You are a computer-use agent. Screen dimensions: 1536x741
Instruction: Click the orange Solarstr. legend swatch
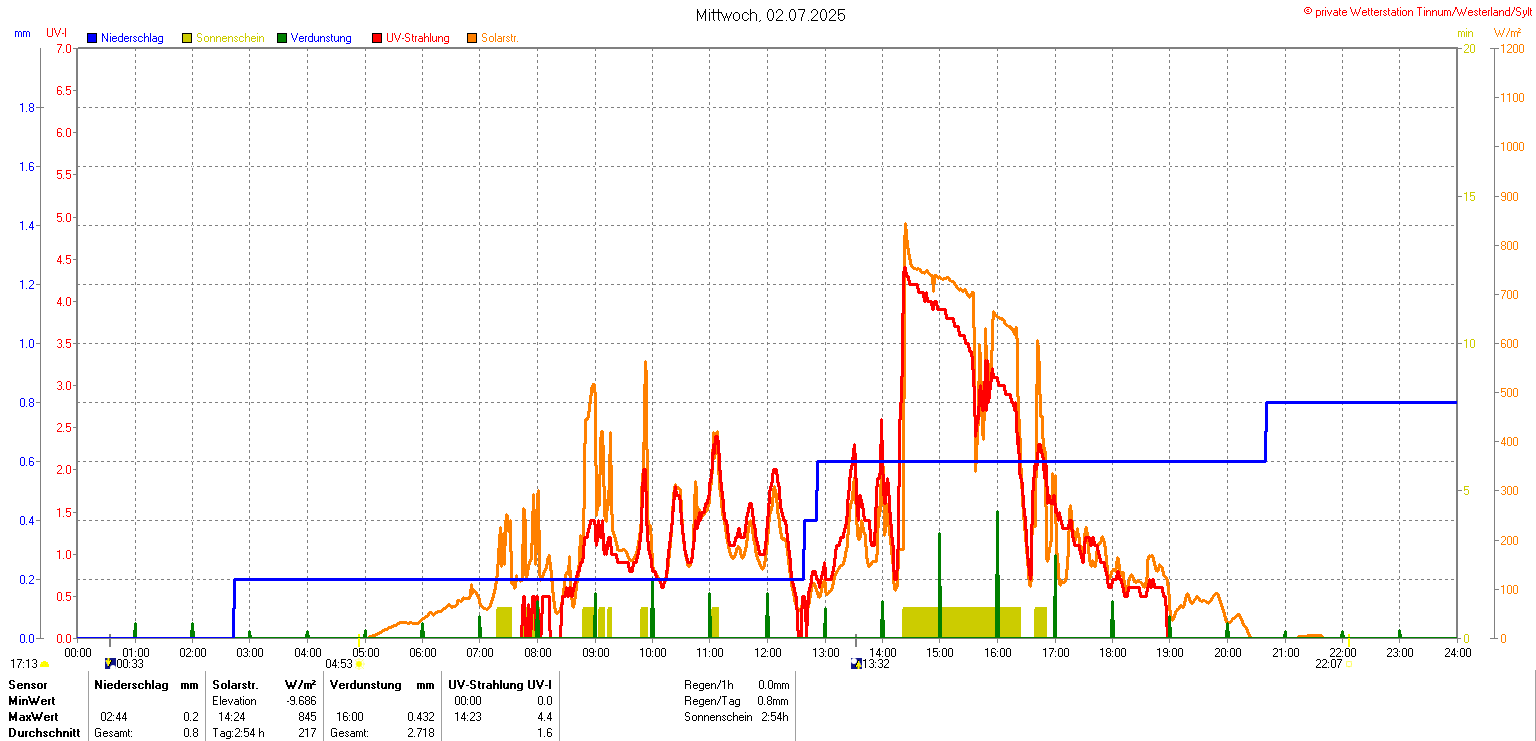click(x=472, y=38)
